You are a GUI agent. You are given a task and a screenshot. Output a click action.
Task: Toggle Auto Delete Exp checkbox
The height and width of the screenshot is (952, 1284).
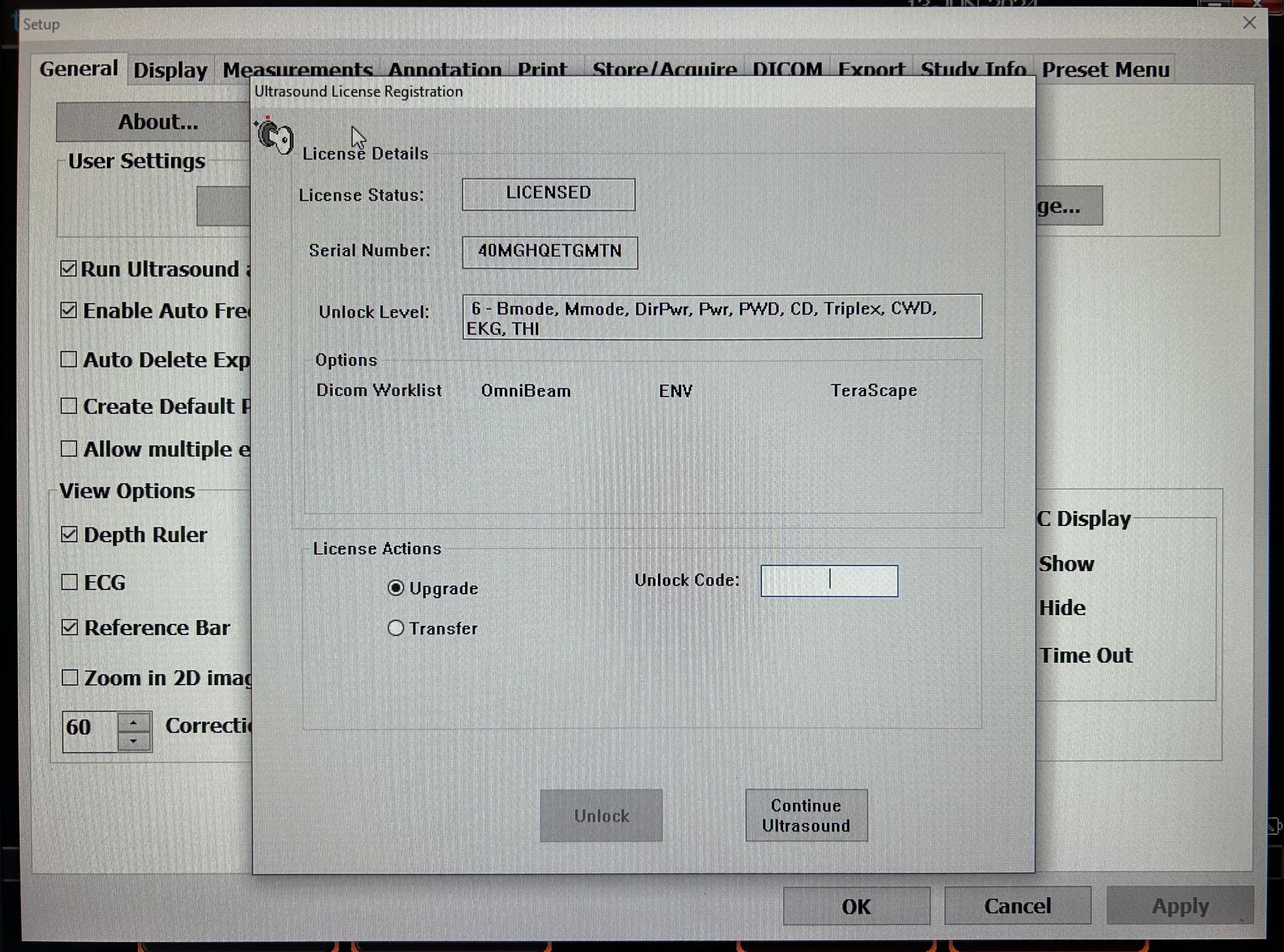click(69, 359)
